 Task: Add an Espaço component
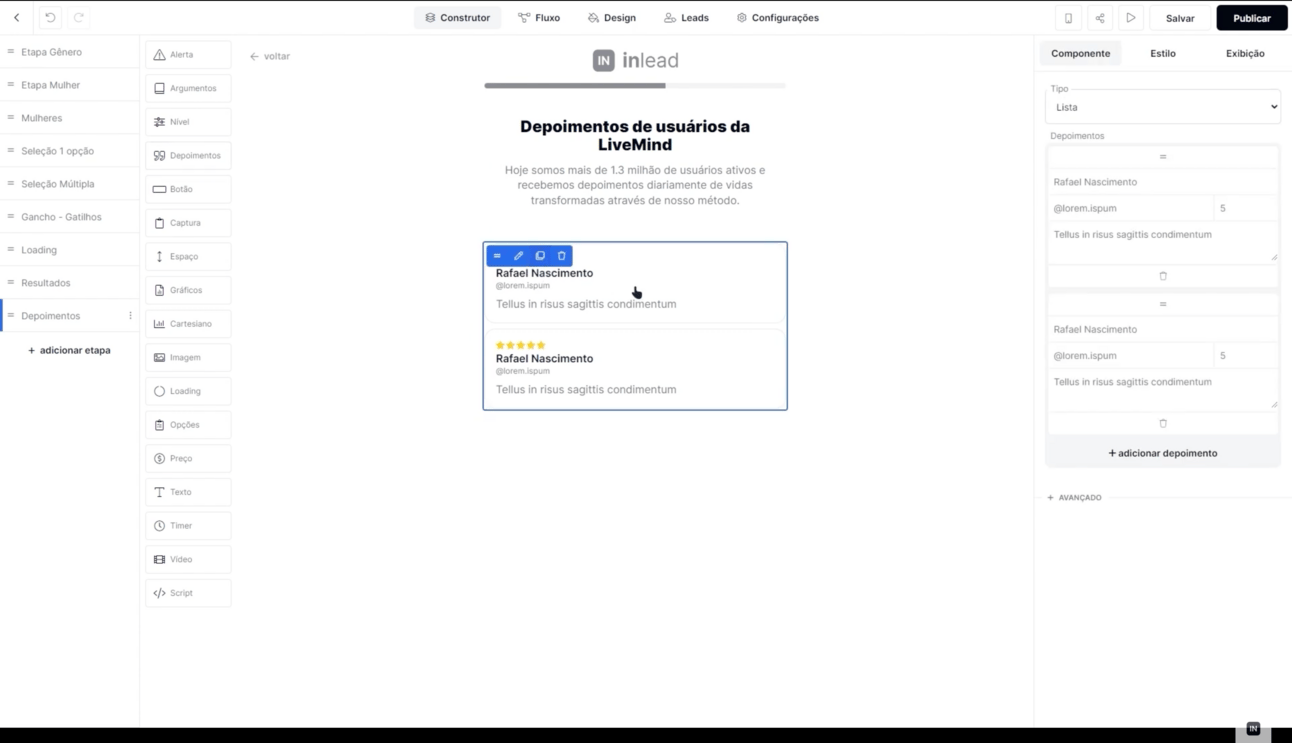[x=188, y=257]
